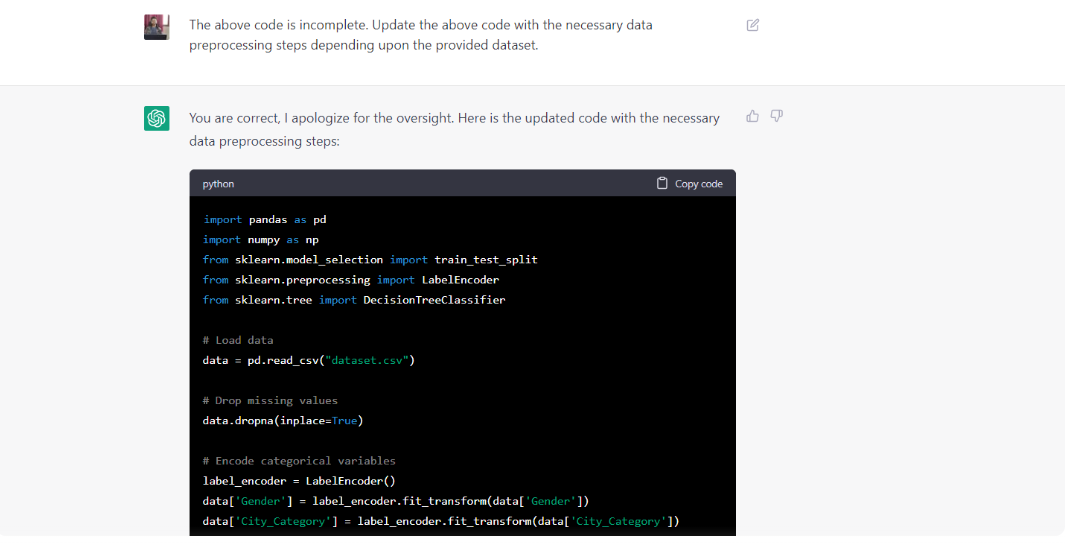Click the user message about incomplete code
Image resolution: width=1065 pixels, height=543 pixels.
point(420,35)
